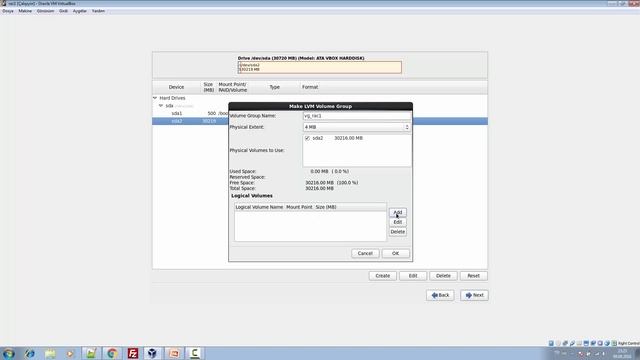Open the green C recorder taskbar icon
Image resolution: width=640 pixels, height=360 pixels.
pos(195,353)
